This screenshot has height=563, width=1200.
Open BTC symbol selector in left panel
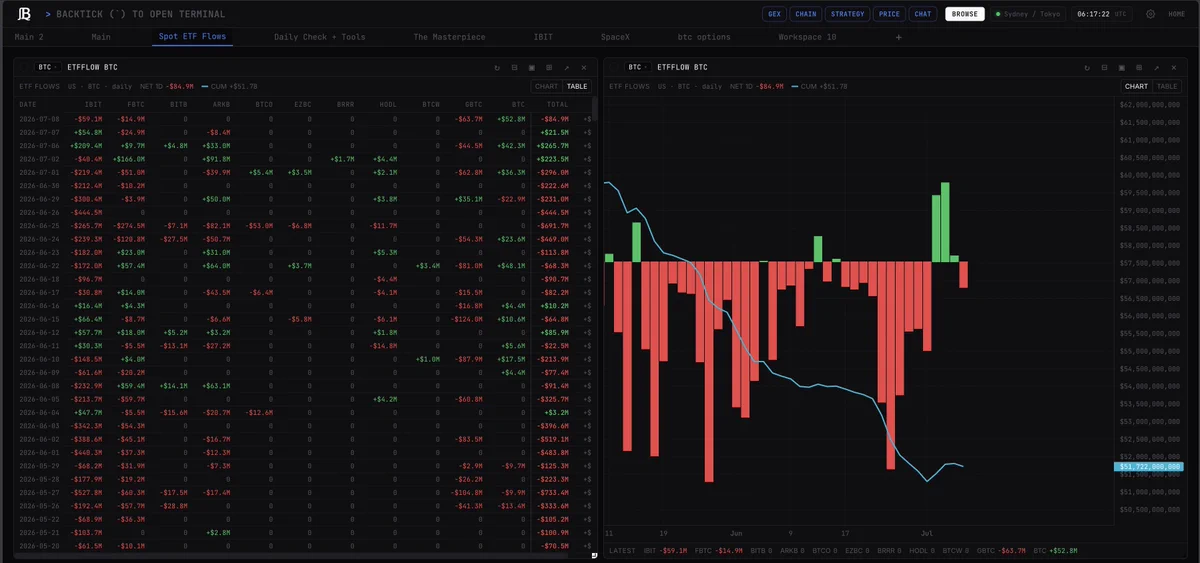pyautogui.click(x=47, y=67)
